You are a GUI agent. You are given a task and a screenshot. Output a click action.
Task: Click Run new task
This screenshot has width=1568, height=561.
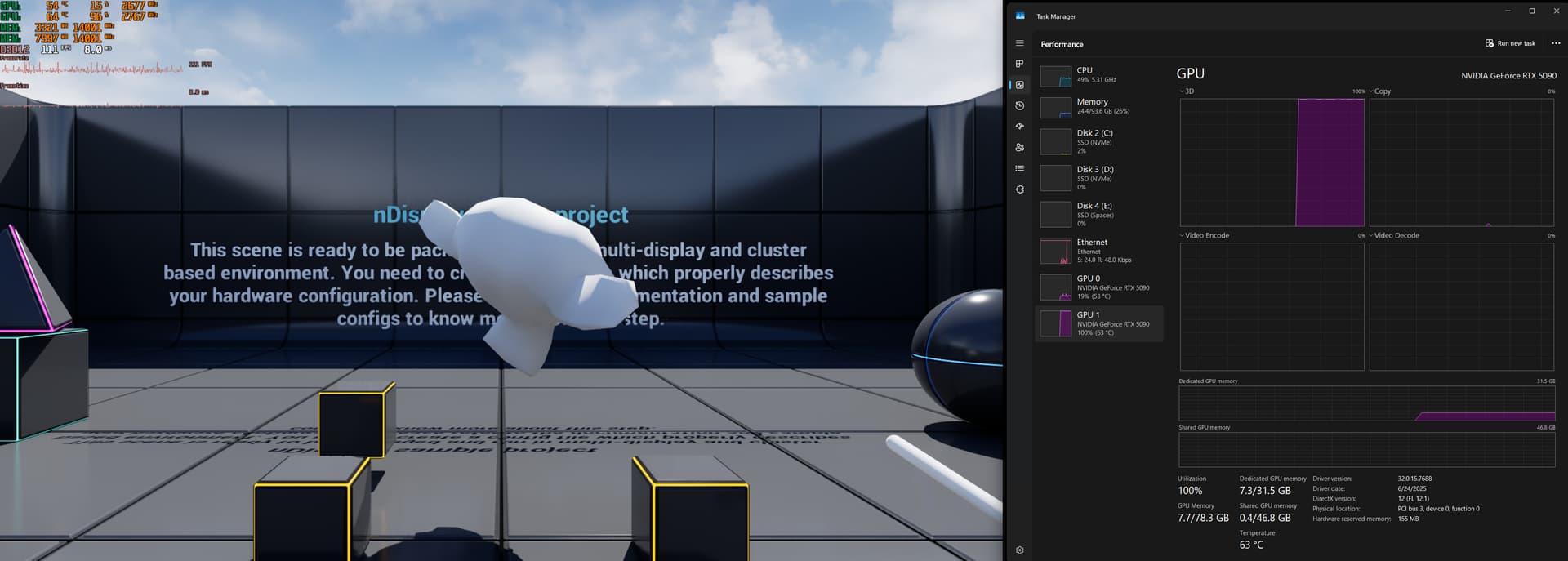[x=1510, y=43]
